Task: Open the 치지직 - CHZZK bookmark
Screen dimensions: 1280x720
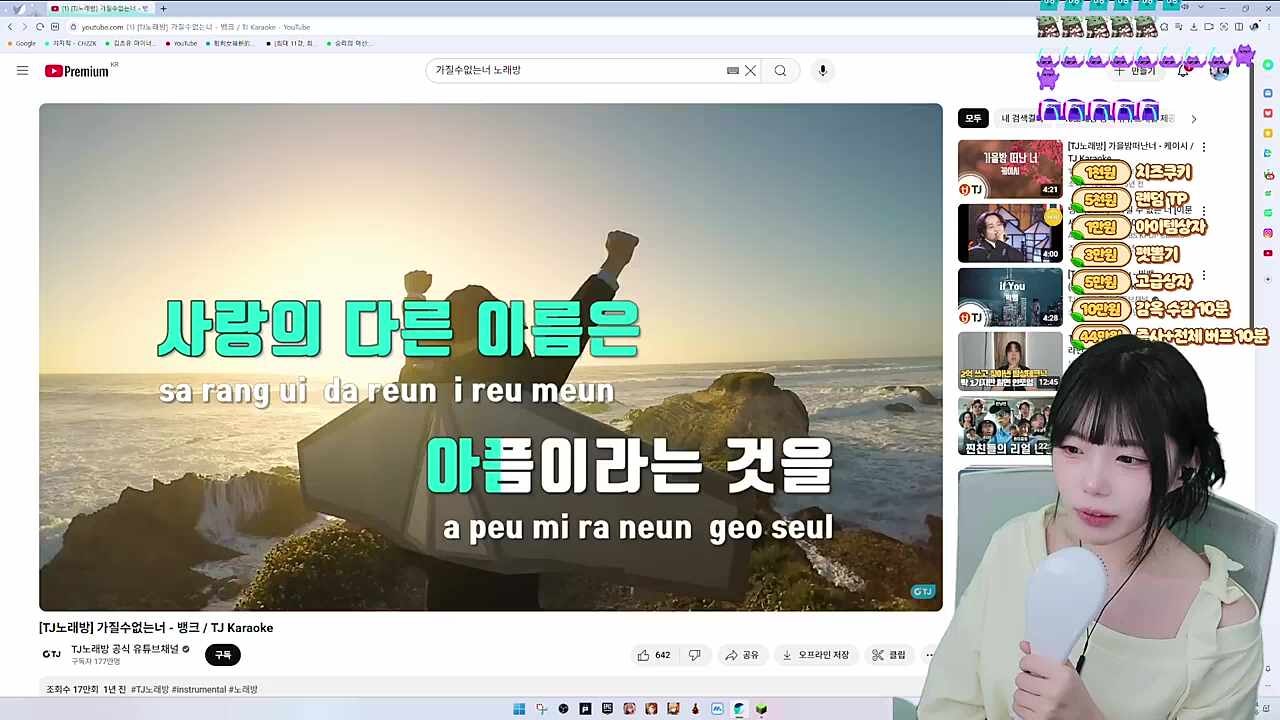Action: 70,43
